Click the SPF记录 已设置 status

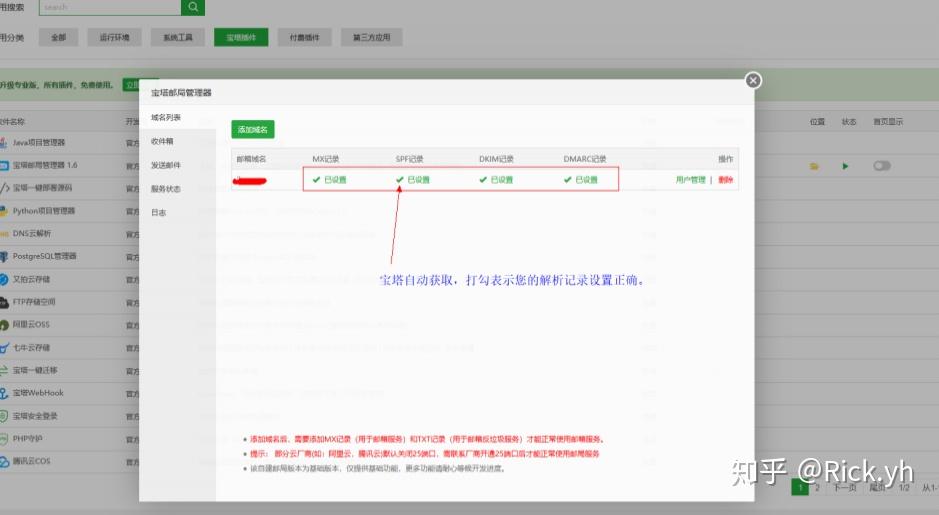[x=413, y=180]
